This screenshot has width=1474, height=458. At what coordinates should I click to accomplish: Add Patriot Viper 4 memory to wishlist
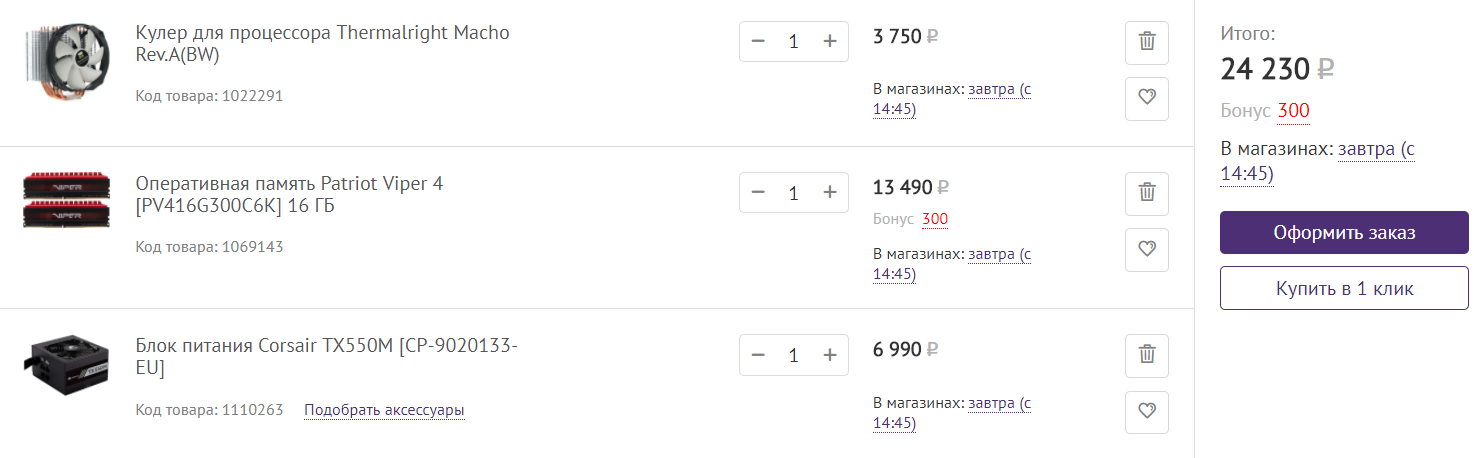(1147, 249)
